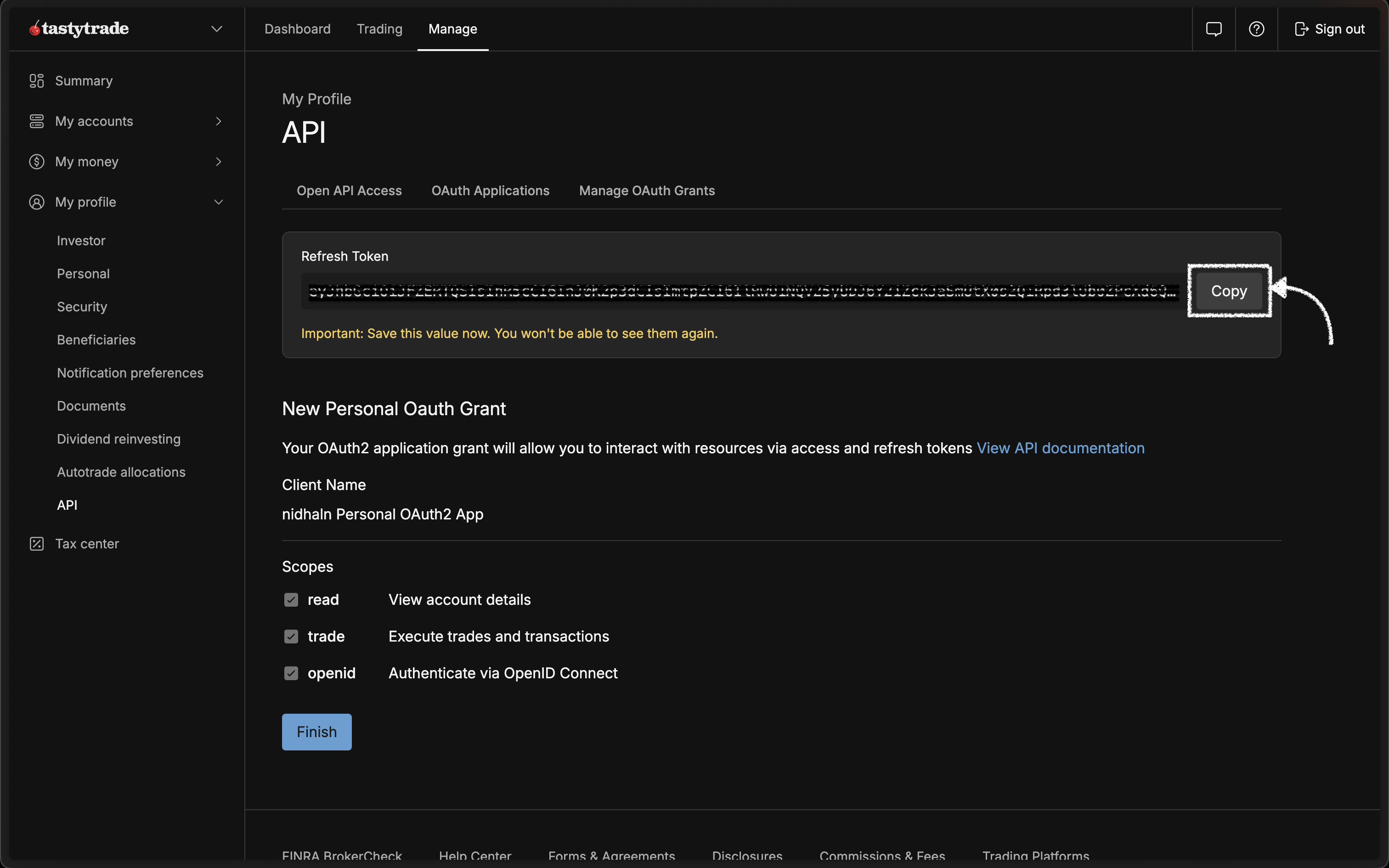This screenshot has width=1389, height=868.
Task: Open the Summary section icon in sidebar
Action: (37, 80)
